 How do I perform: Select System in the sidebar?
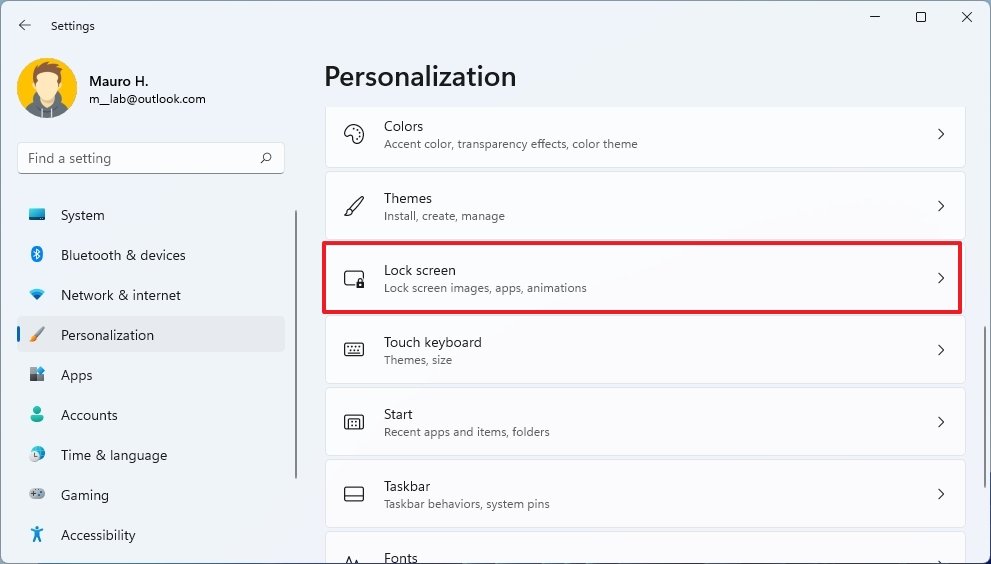(82, 215)
